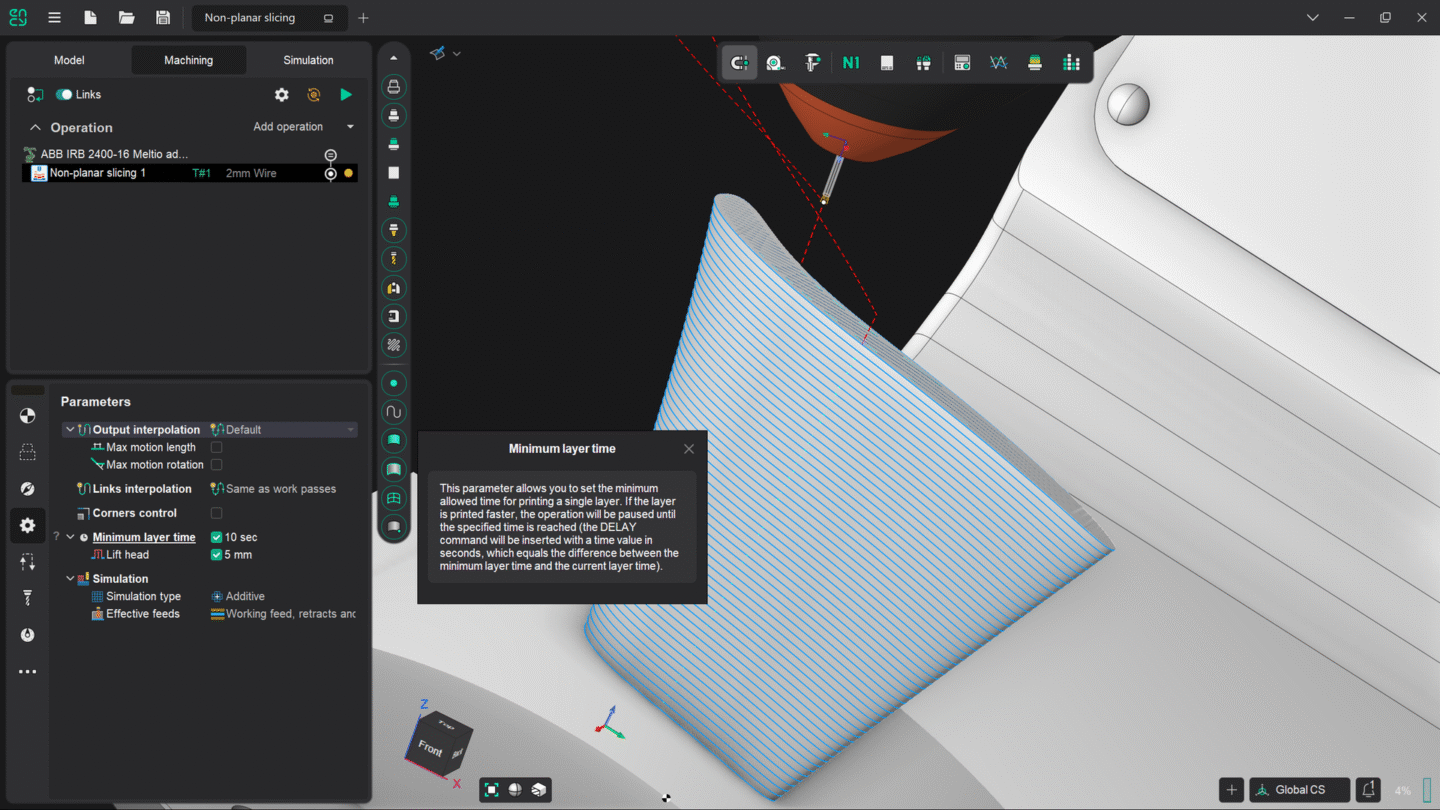The height and width of the screenshot is (810, 1440).
Task: Run the operation with green play button
Action: click(346, 94)
